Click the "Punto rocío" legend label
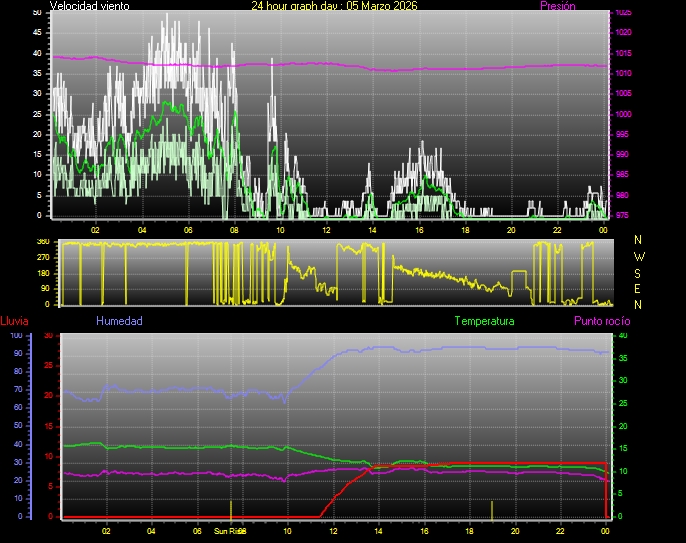Image resolution: width=686 pixels, height=543 pixels. coord(601,321)
